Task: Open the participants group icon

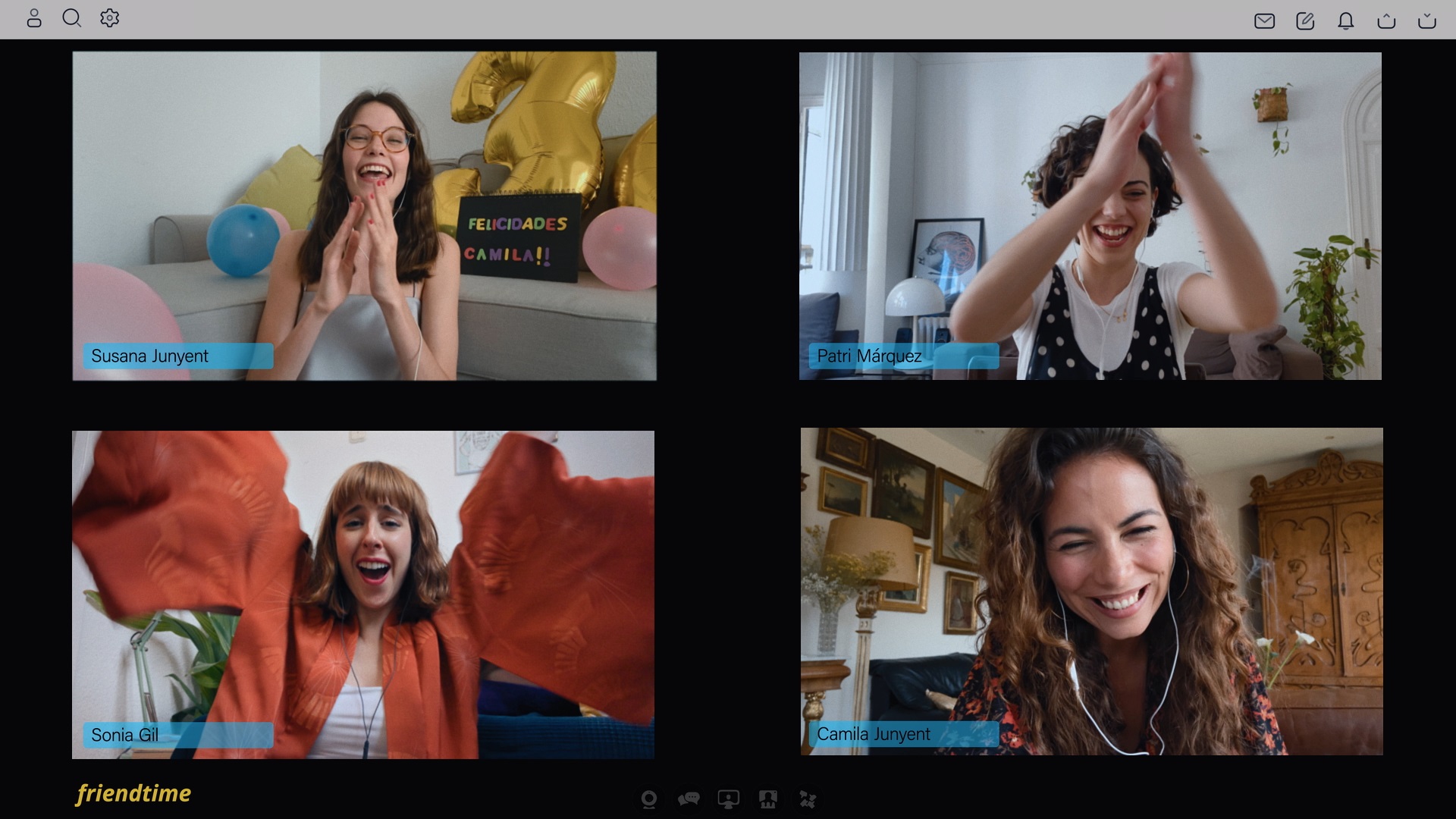Action: (x=768, y=799)
